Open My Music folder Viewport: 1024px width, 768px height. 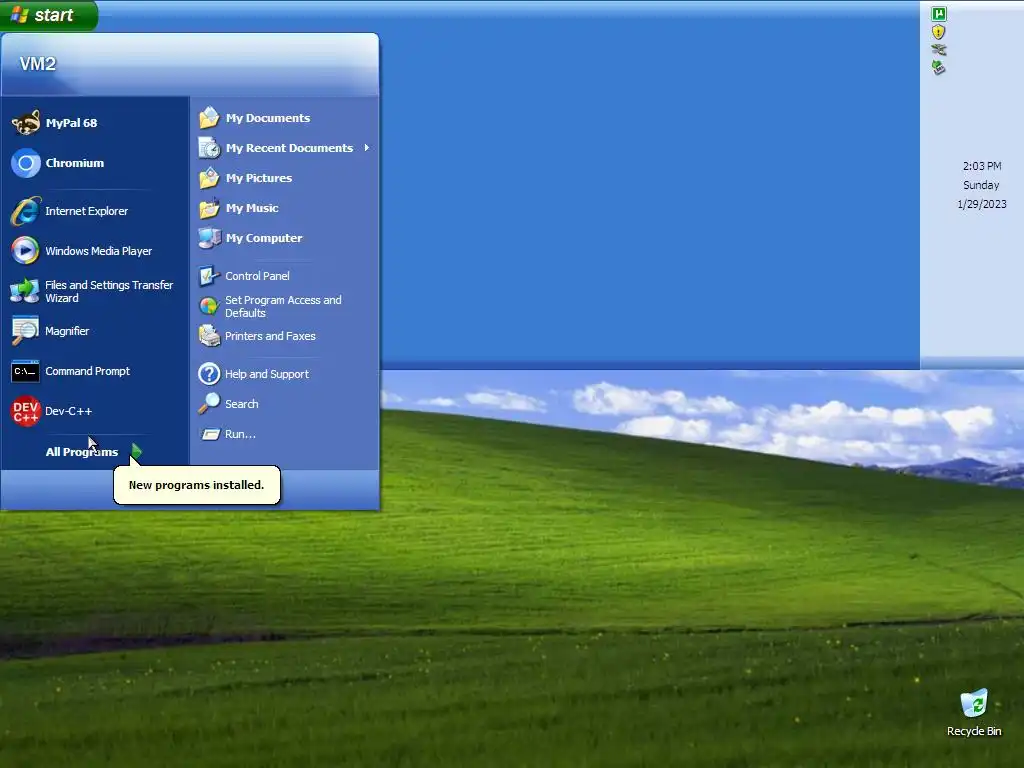click(285, 208)
